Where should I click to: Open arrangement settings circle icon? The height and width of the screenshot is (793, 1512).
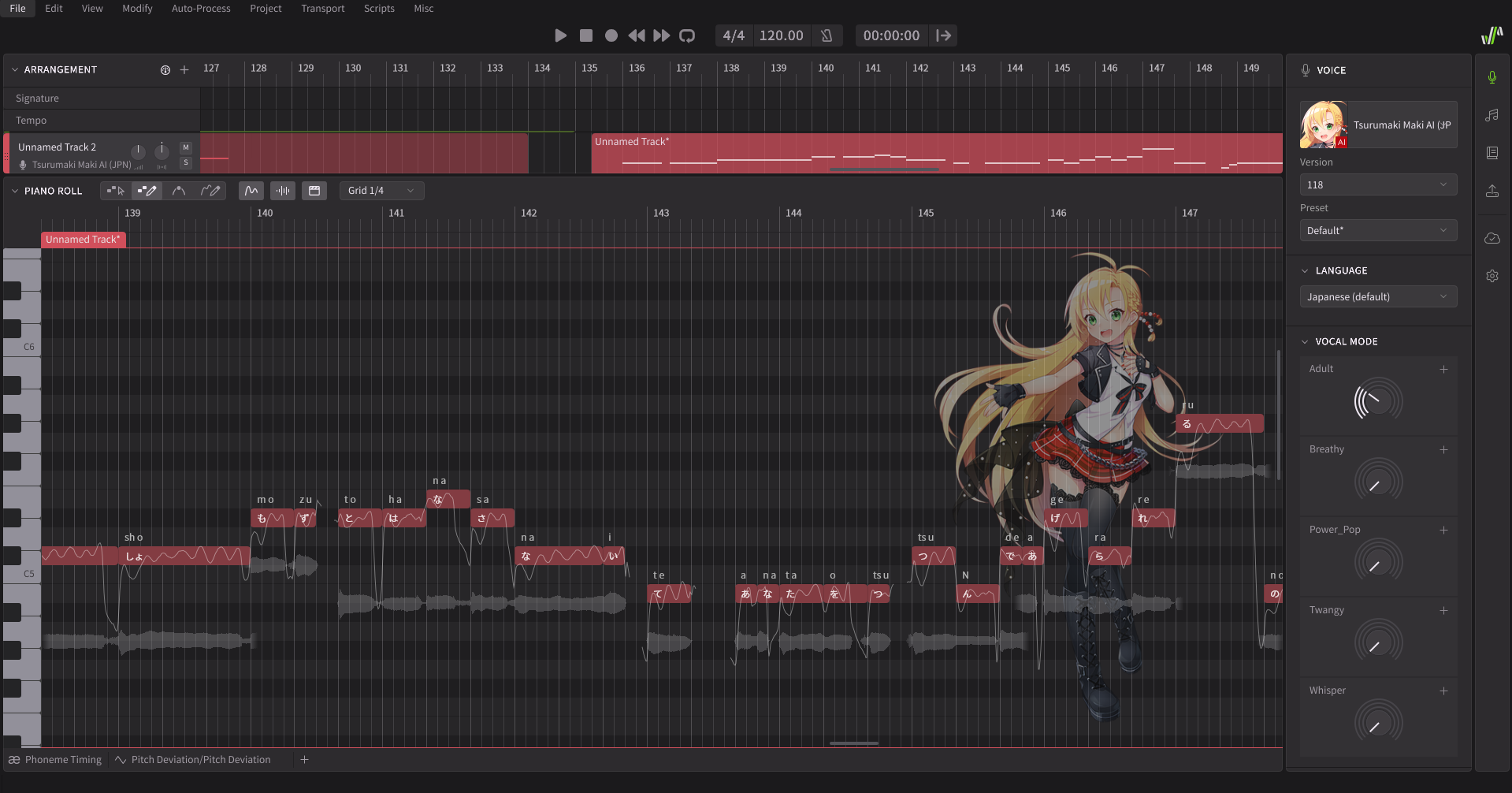(165, 70)
